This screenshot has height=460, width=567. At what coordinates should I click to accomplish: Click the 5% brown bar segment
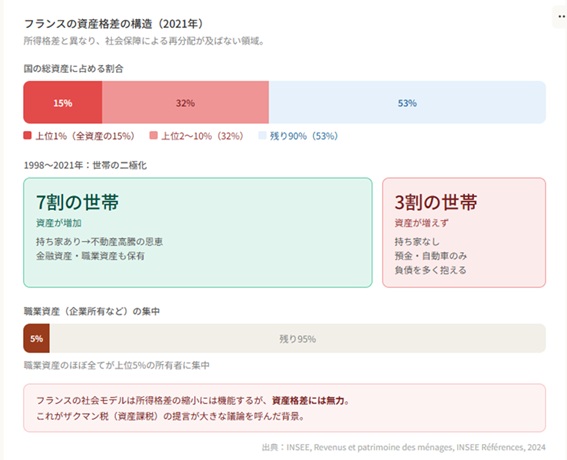tap(37, 338)
